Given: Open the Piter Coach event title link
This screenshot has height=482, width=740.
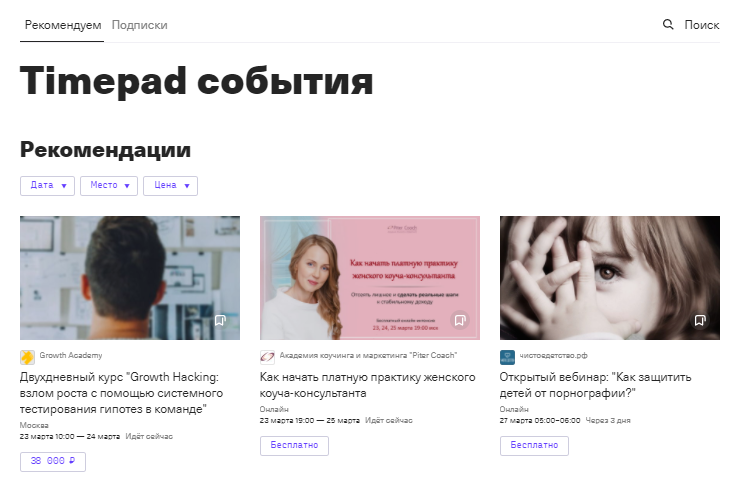Looking at the screenshot, I should click(x=367, y=385).
